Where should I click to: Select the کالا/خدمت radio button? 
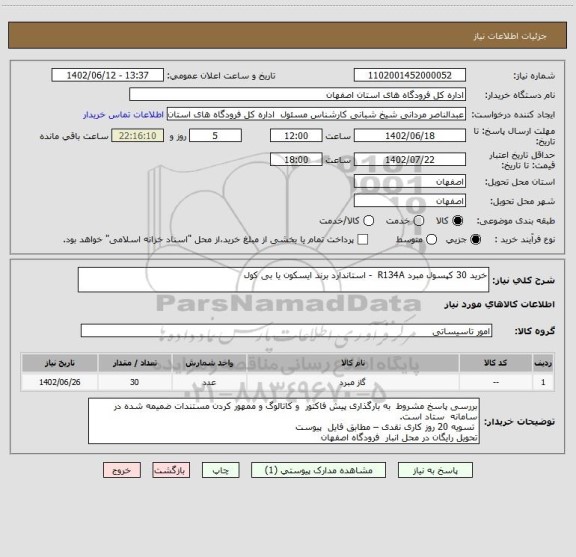[368, 220]
